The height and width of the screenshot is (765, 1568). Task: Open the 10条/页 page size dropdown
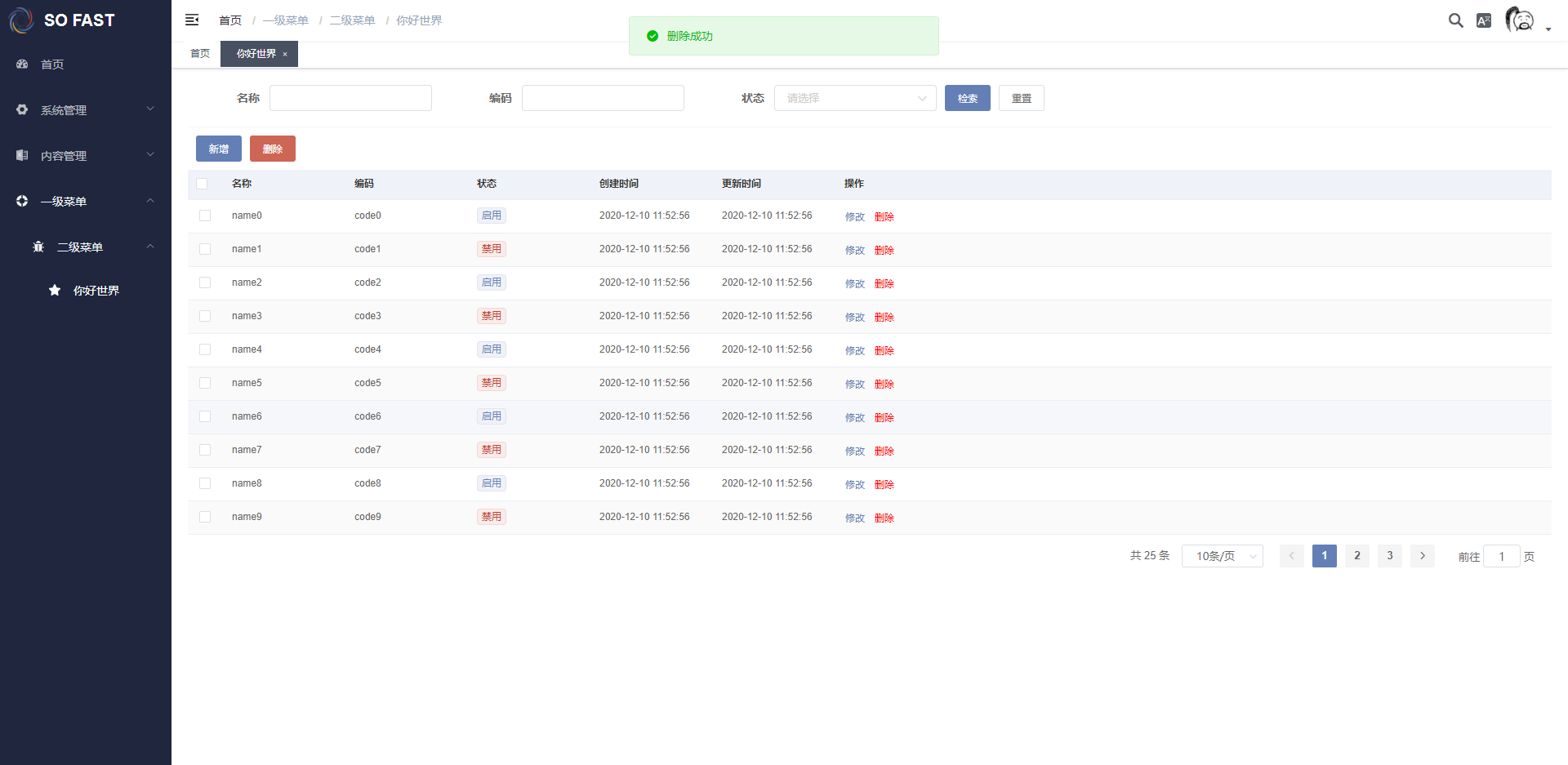click(1222, 556)
